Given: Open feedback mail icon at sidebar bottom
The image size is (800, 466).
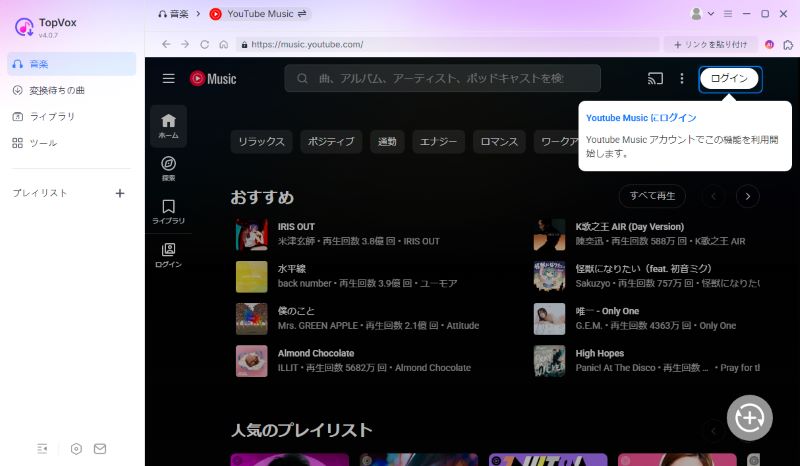Looking at the screenshot, I should point(100,449).
